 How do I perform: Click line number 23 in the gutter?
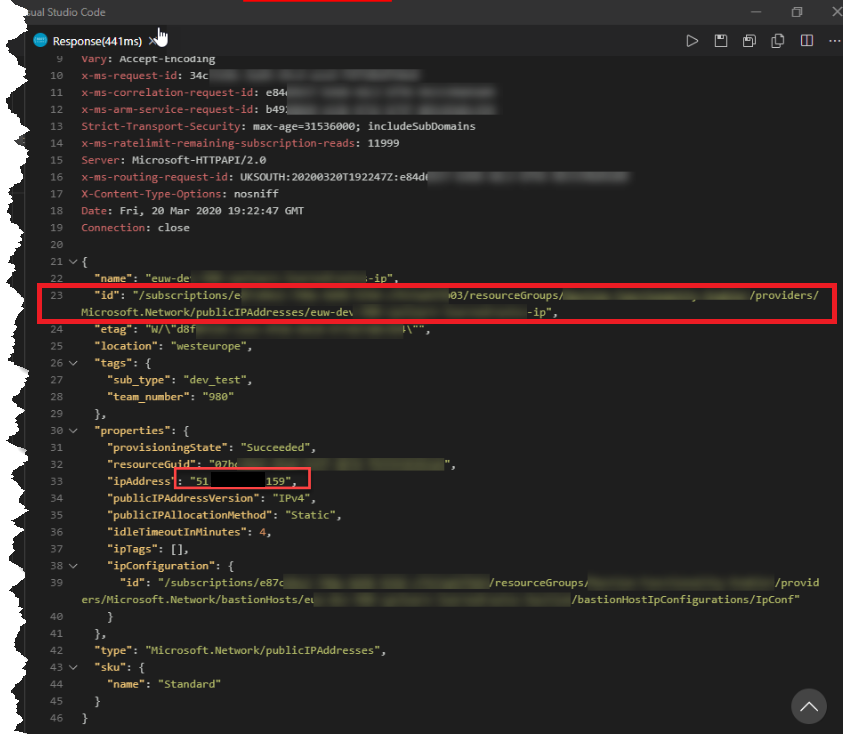[56, 295]
